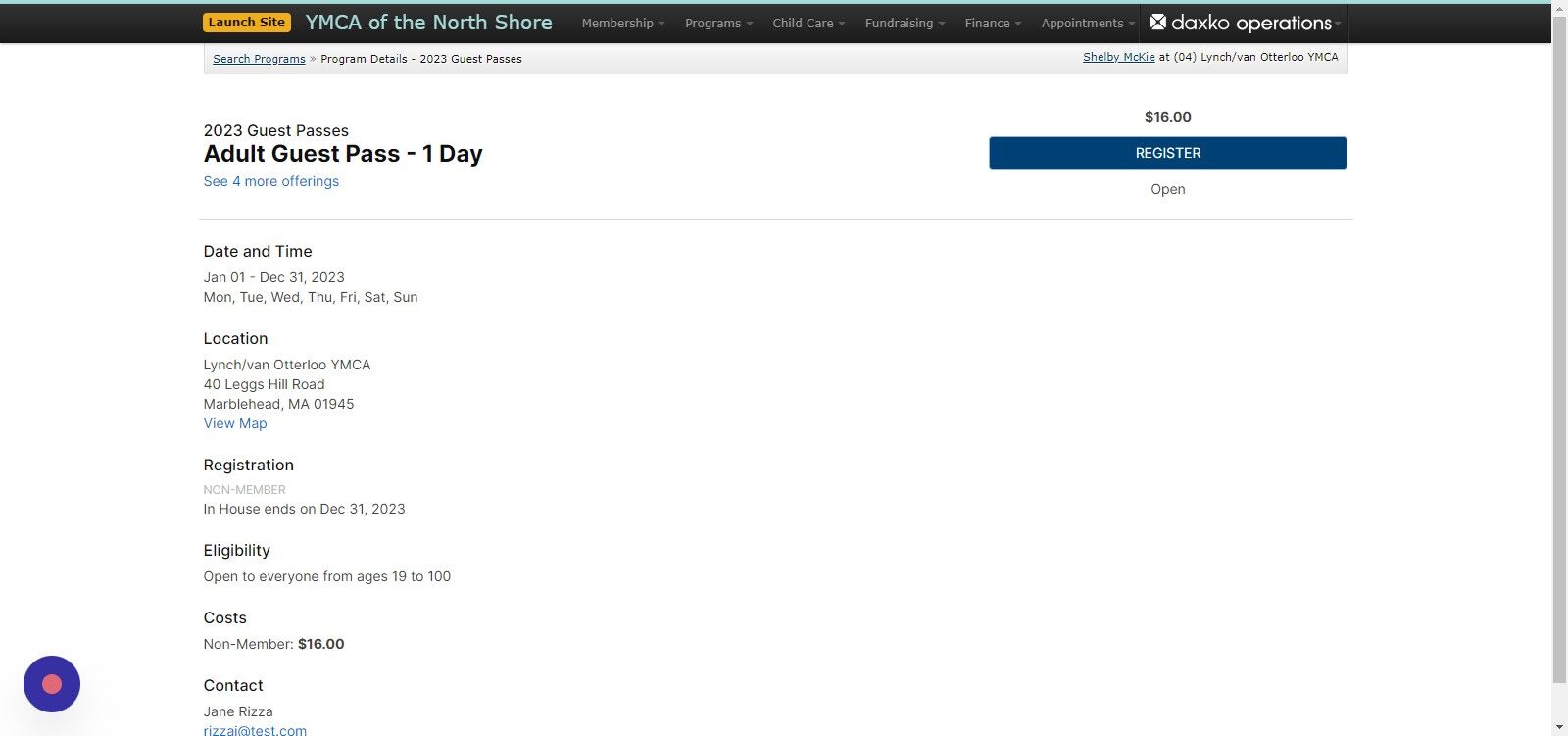Select the weekdays Mon through Sun line
Image resolution: width=1568 pixels, height=736 pixels.
[x=311, y=297]
